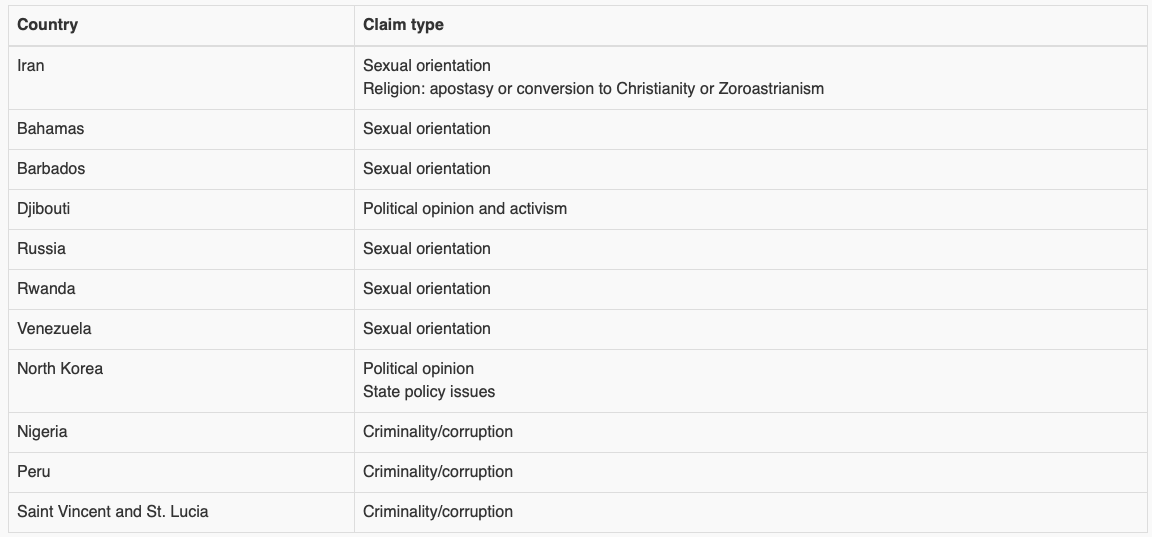Select Political opinion and activism text
Image resolution: width=1152 pixels, height=537 pixels.
pos(464,209)
